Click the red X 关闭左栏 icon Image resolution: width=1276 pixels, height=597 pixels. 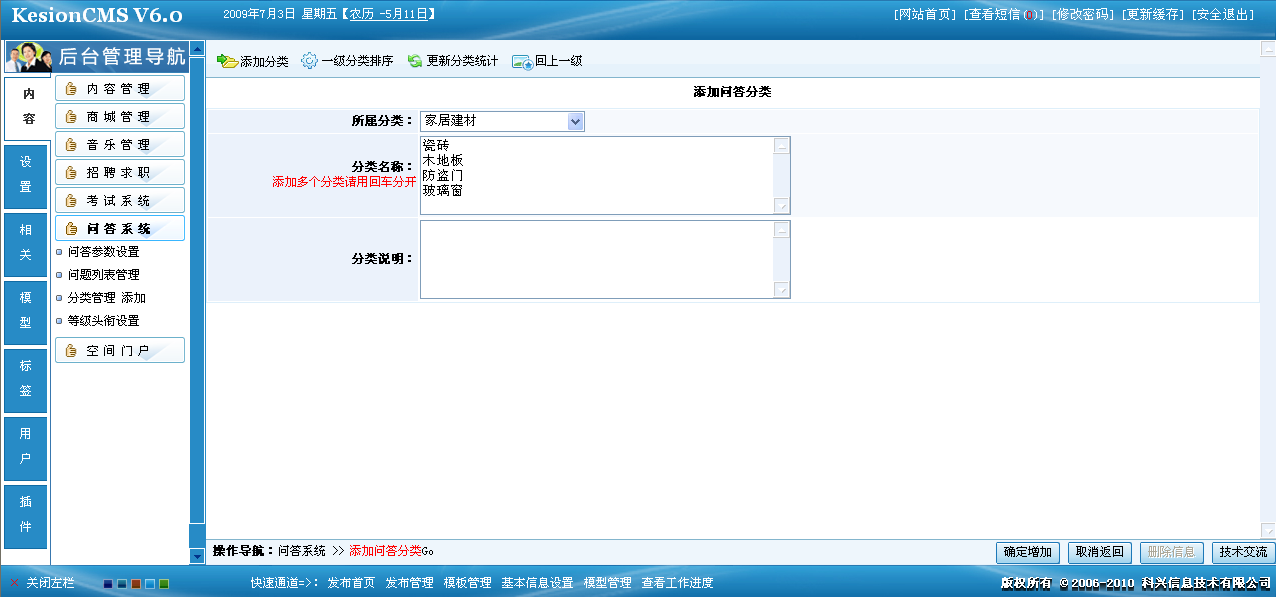point(14,583)
